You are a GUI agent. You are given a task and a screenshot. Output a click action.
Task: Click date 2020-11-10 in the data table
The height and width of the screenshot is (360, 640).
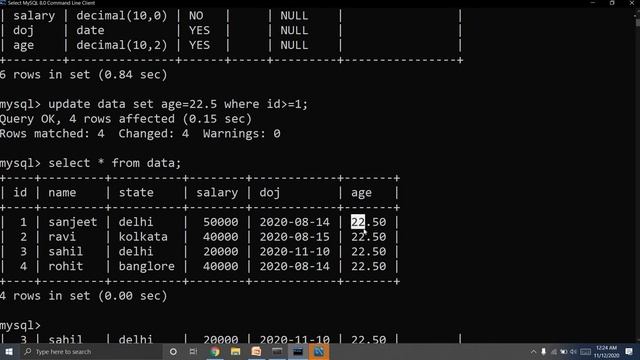[x=294, y=251]
